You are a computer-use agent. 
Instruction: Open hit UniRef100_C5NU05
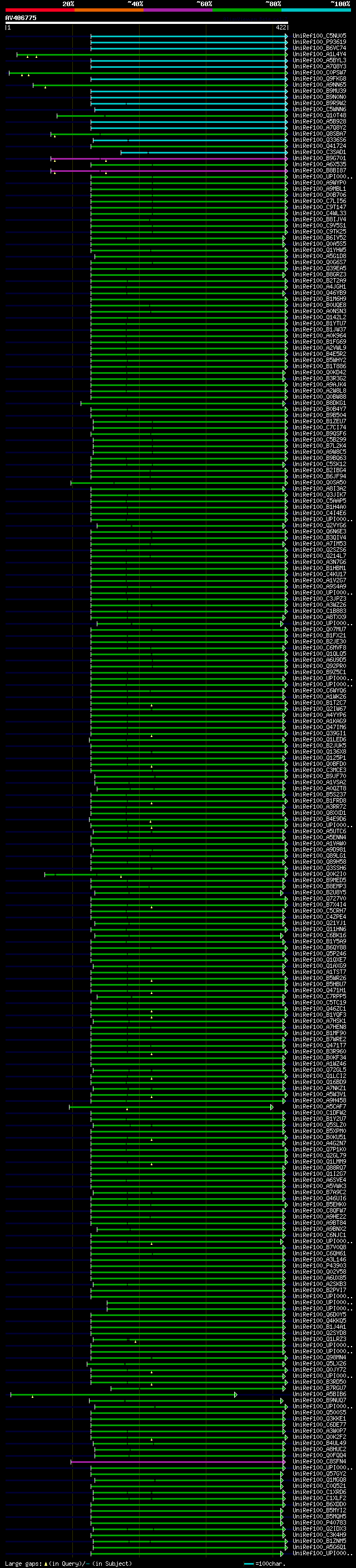(x=319, y=37)
